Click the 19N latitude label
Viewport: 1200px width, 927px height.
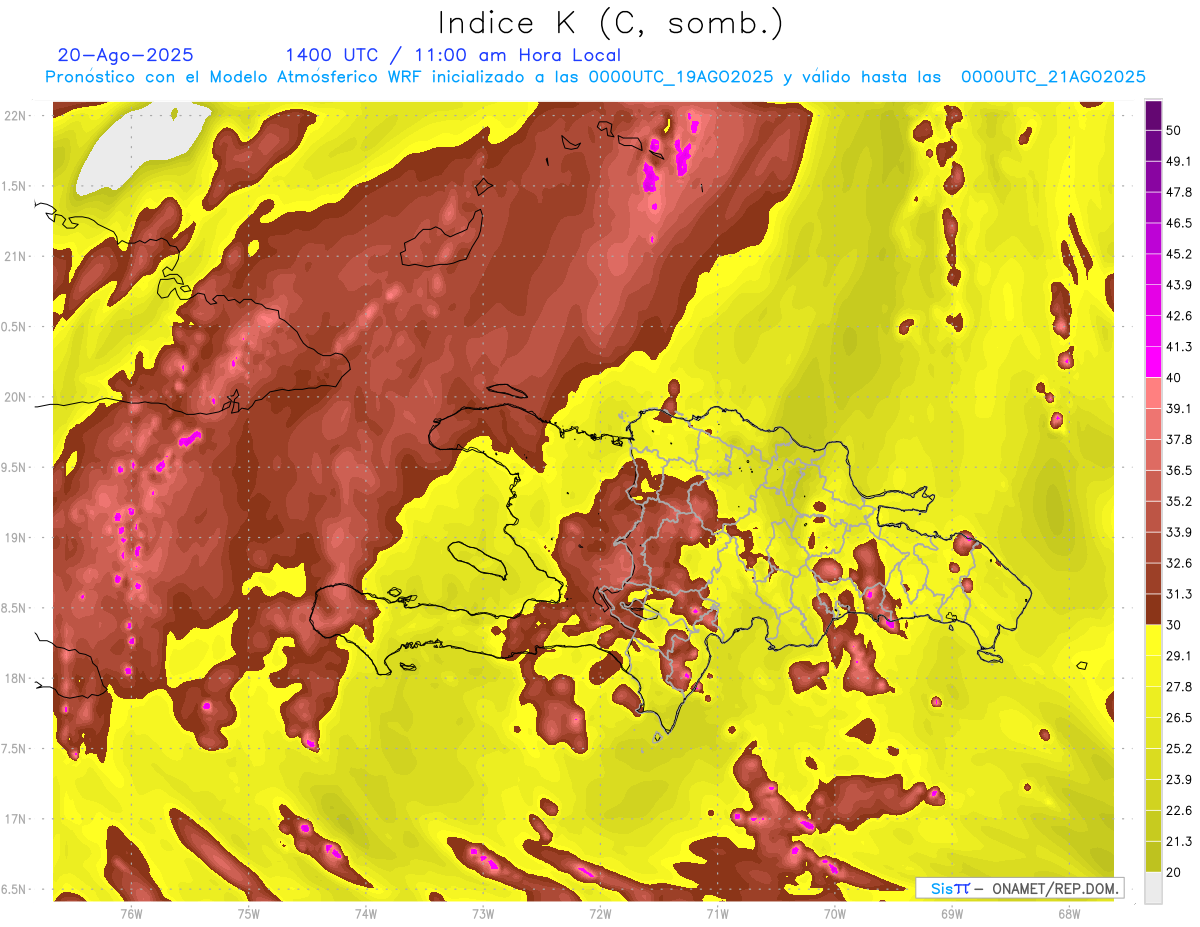pos(17,538)
